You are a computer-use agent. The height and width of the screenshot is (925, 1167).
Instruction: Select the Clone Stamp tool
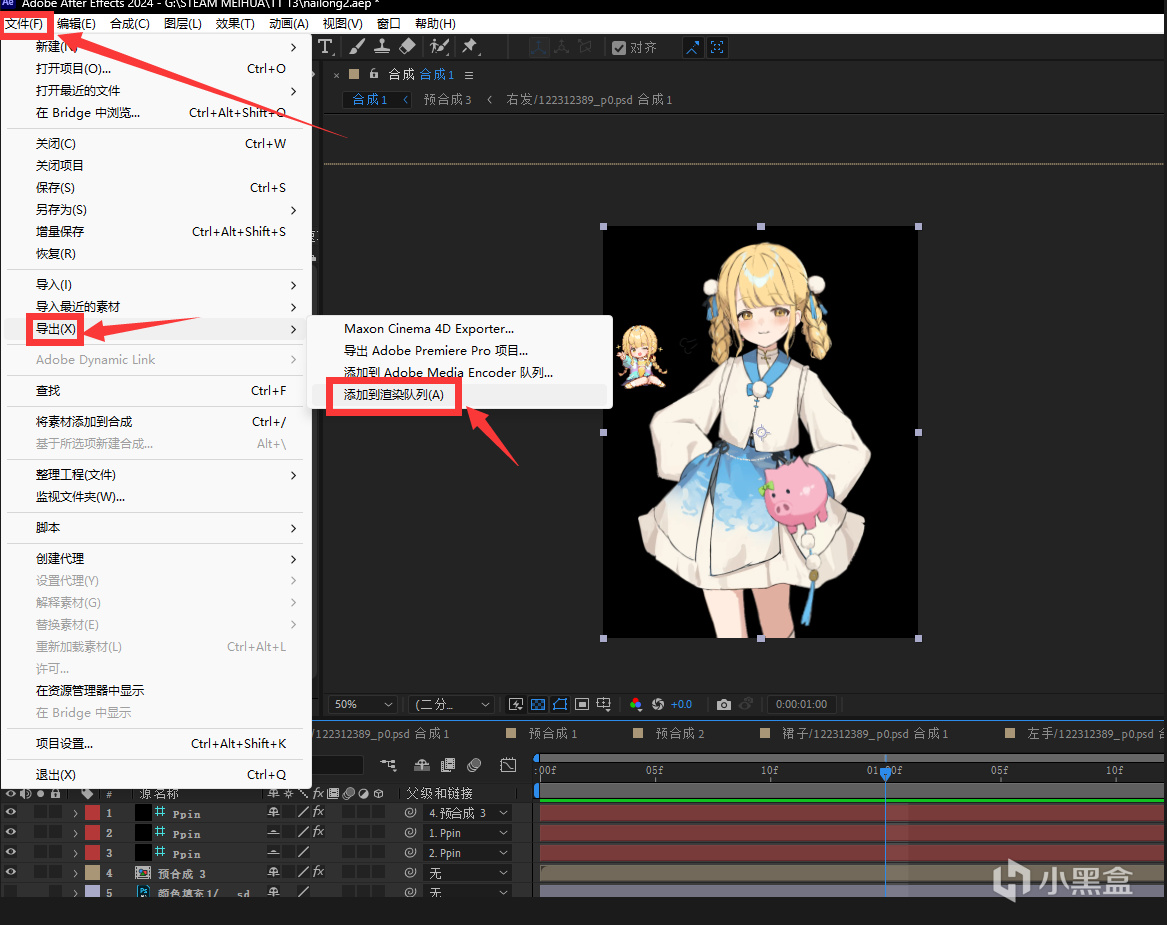pos(381,47)
